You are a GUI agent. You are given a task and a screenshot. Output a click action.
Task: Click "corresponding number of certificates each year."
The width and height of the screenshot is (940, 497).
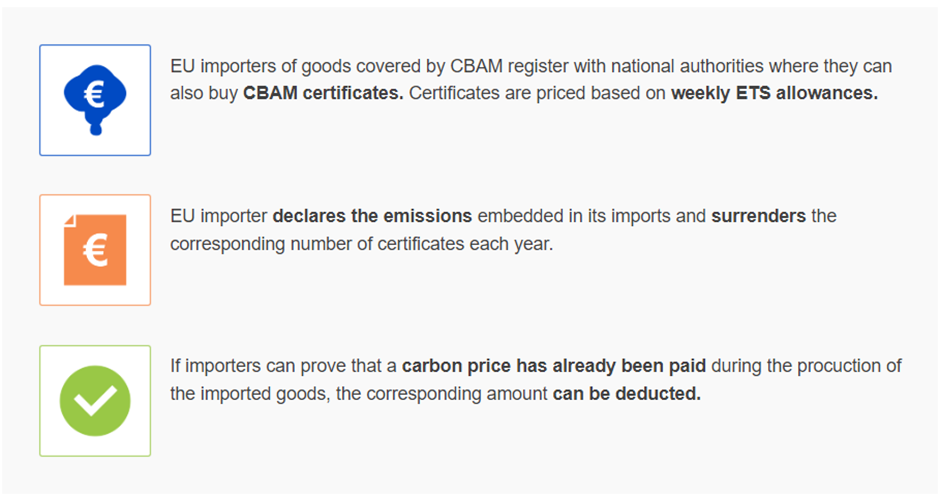360,244
